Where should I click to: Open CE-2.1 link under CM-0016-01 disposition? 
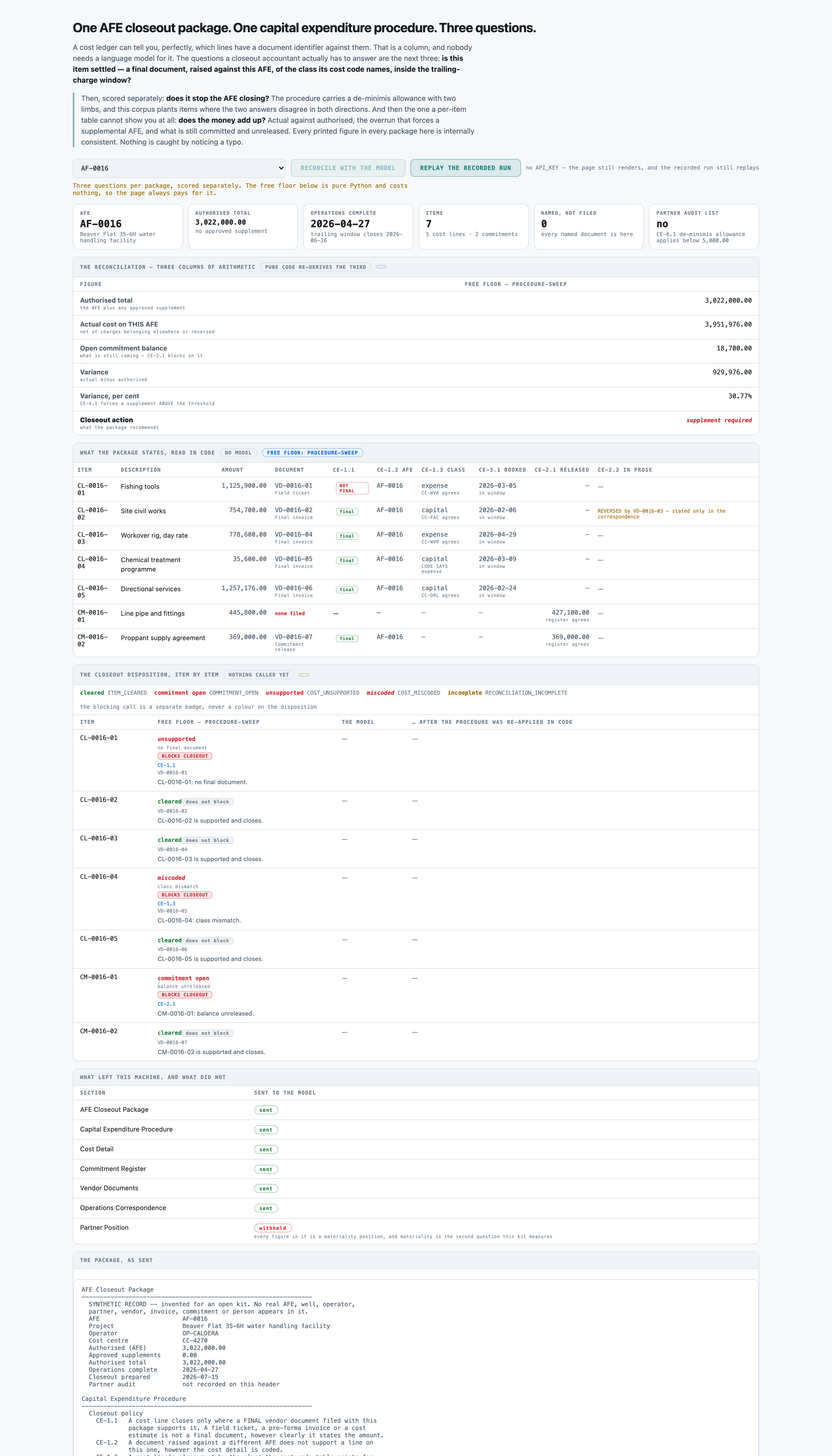point(166,1004)
